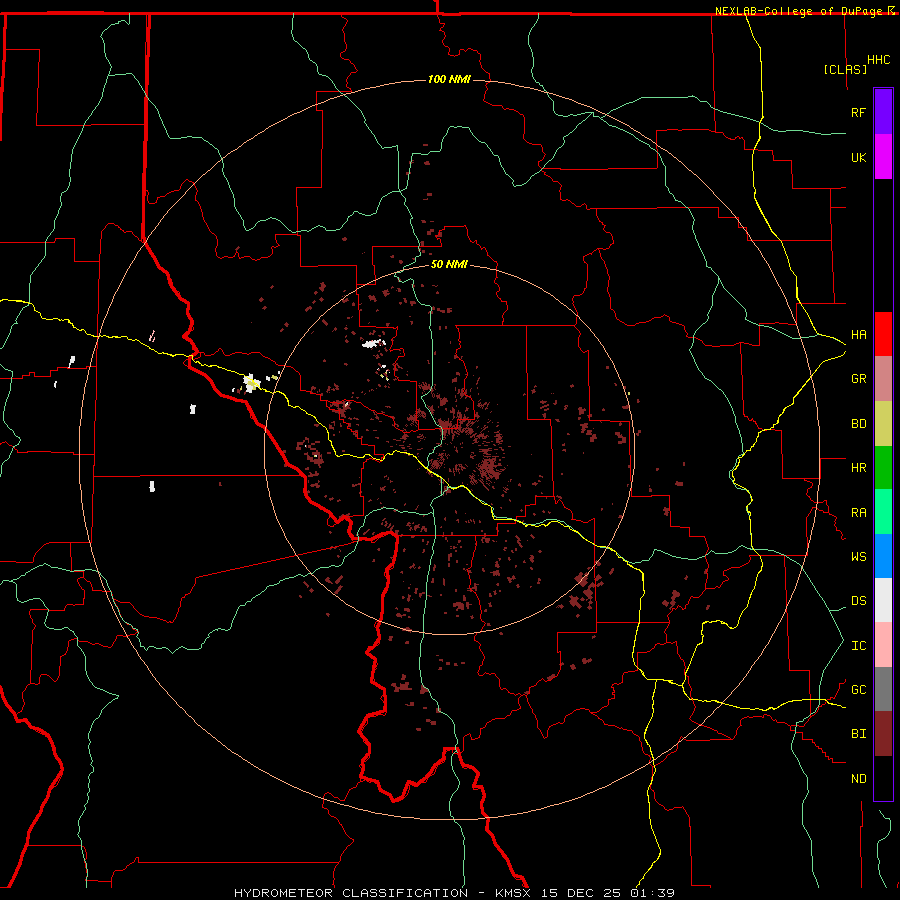The width and height of the screenshot is (900, 900).
Task: Pick the dark green HR legend swatch
Action: [883, 468]
